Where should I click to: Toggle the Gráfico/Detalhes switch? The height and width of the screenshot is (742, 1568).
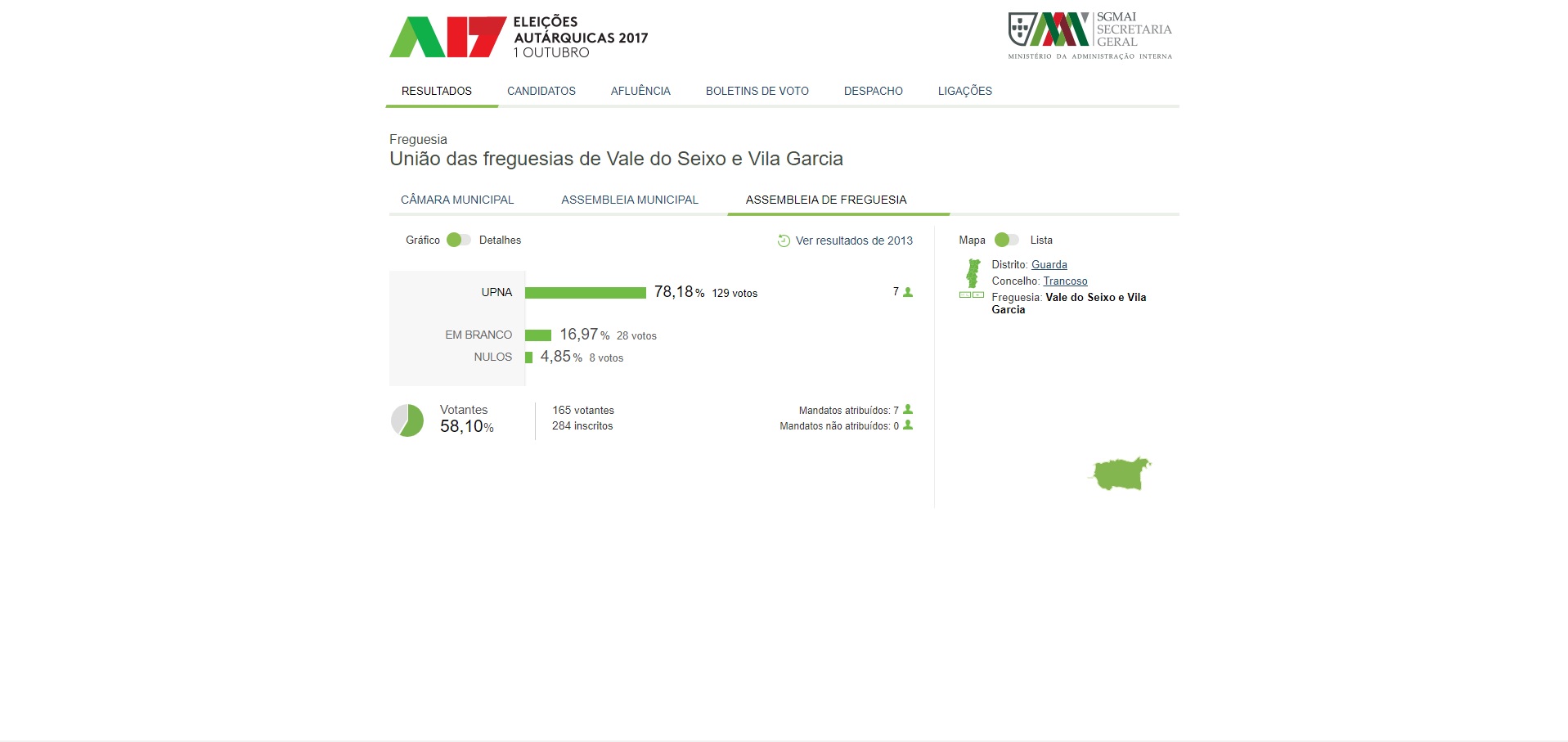(x=459, y=240)
